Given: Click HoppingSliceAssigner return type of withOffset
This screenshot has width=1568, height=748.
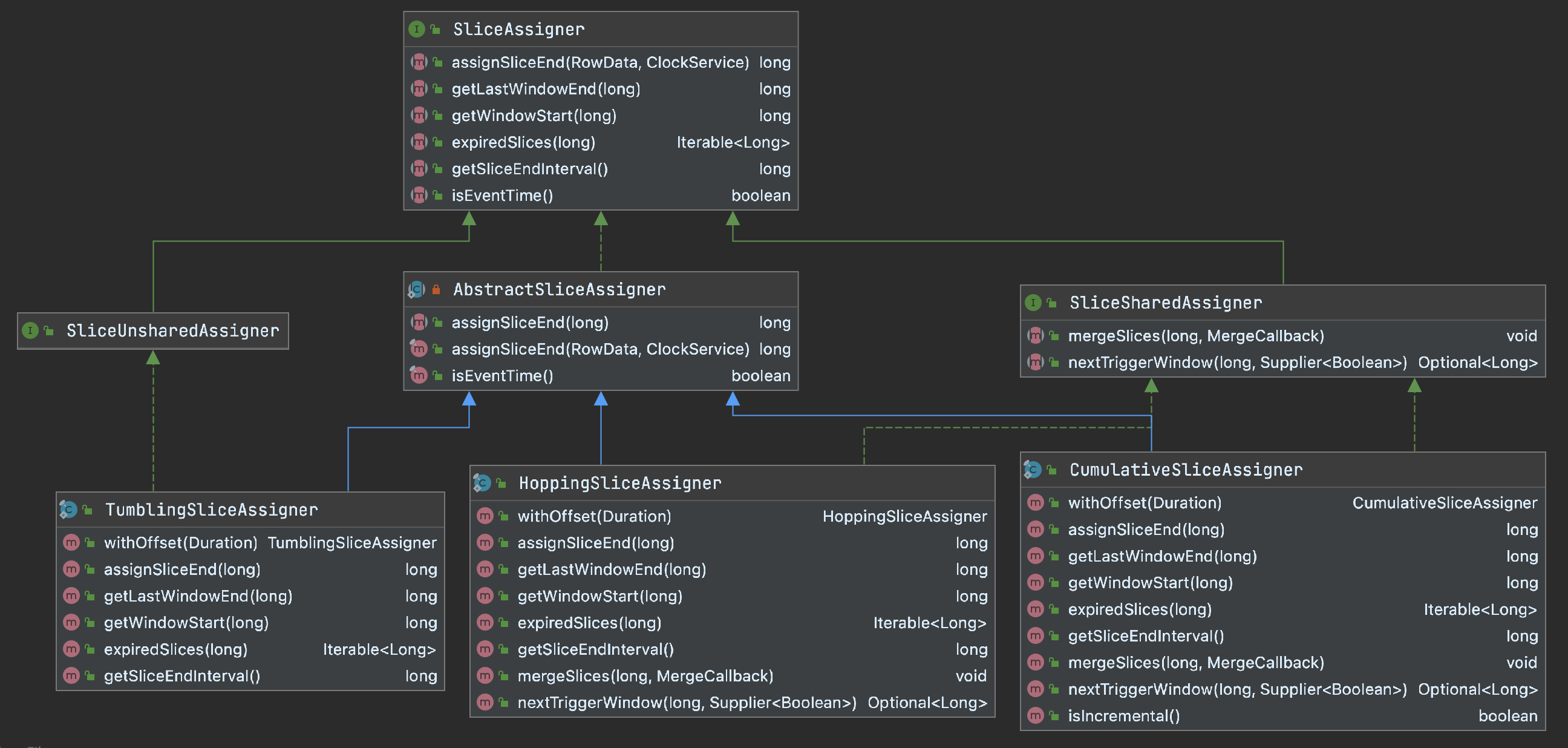Looking at the screenshot, I should tap(904, 516).
